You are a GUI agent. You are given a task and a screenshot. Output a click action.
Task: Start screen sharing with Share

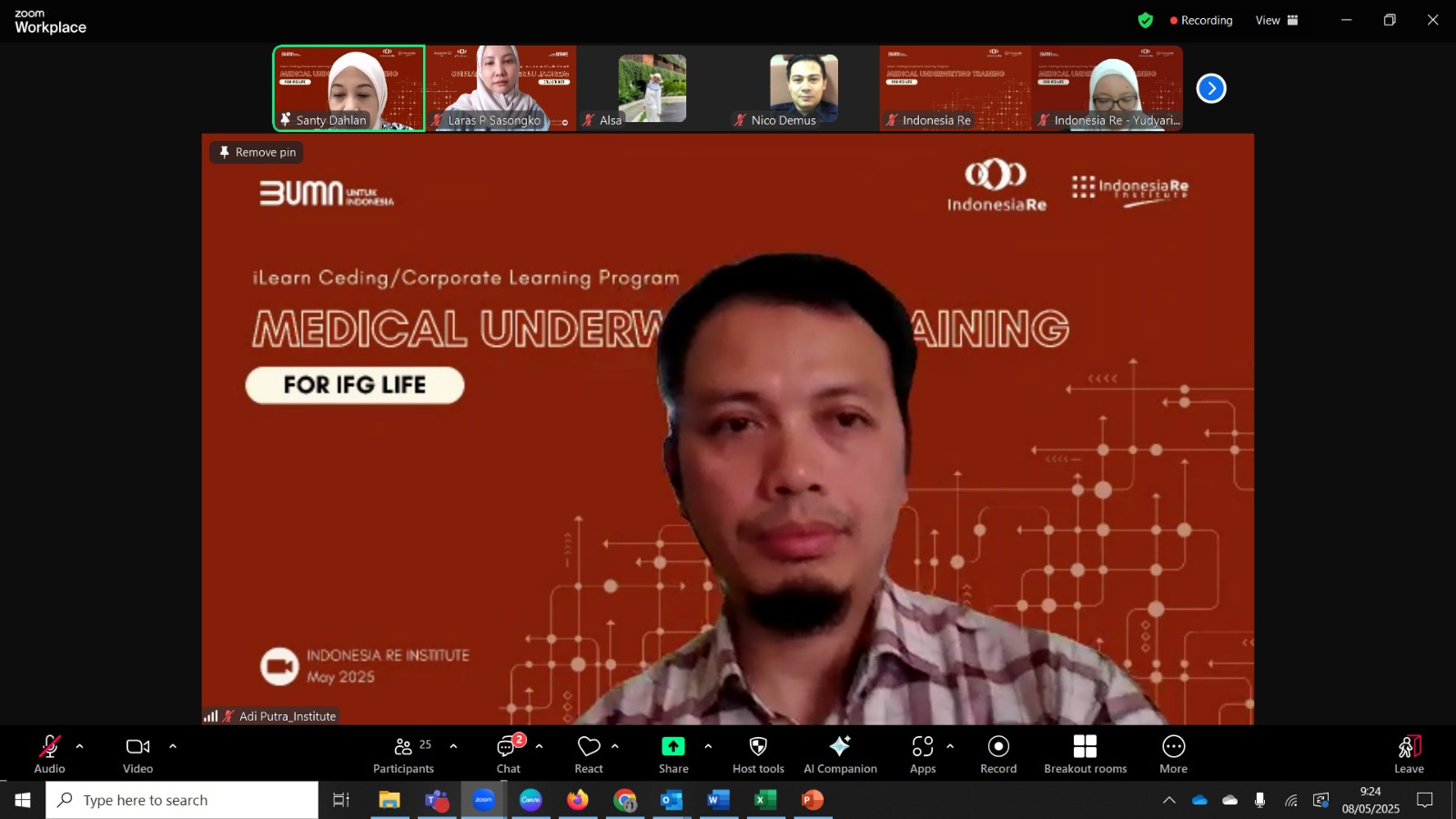pyautogui.click(x=673, y=754)
